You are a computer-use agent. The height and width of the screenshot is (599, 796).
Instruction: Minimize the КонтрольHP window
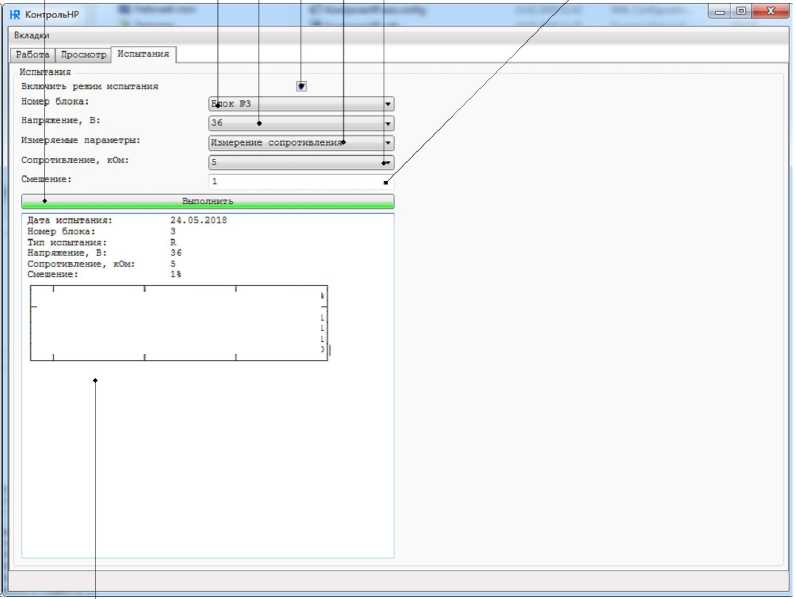tap(719, 11)
